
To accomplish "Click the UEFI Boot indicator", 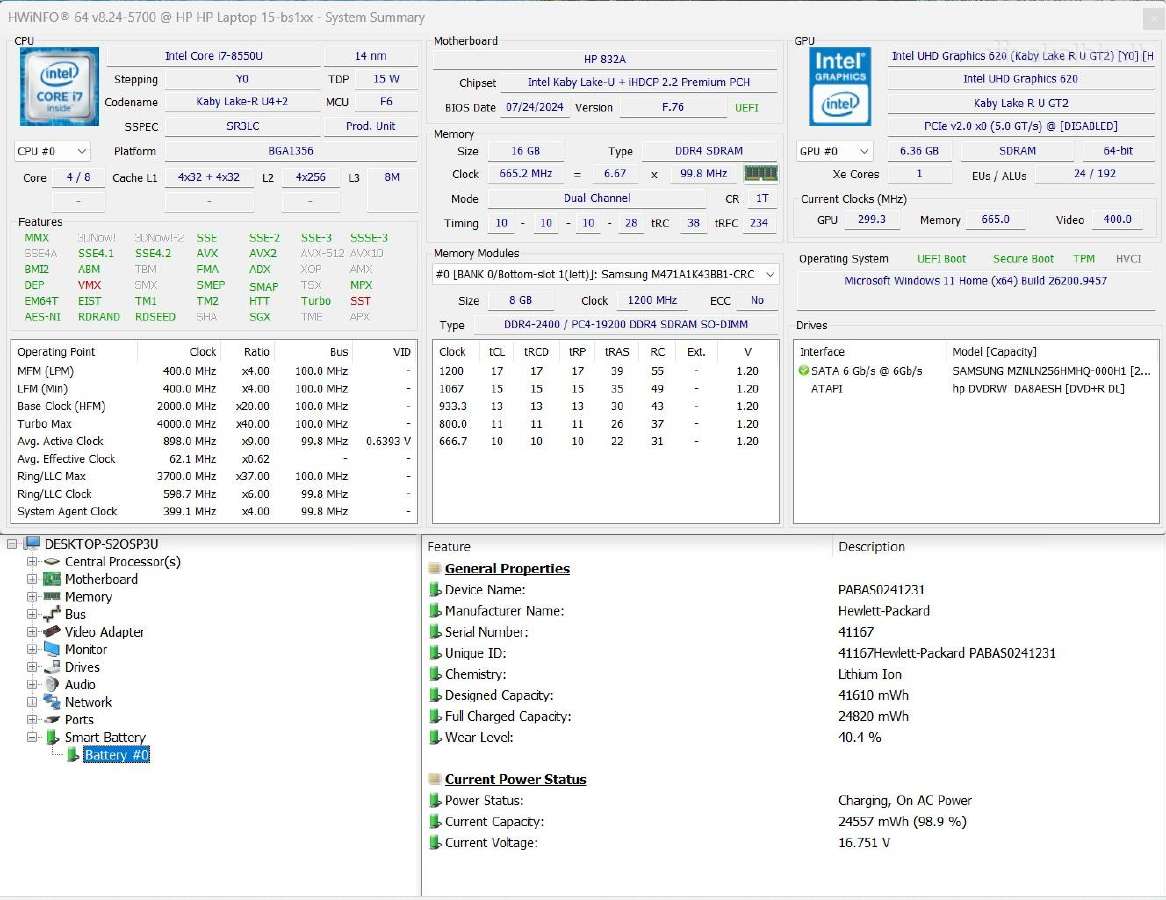I will pyautogui.click(x=941, y=259).
